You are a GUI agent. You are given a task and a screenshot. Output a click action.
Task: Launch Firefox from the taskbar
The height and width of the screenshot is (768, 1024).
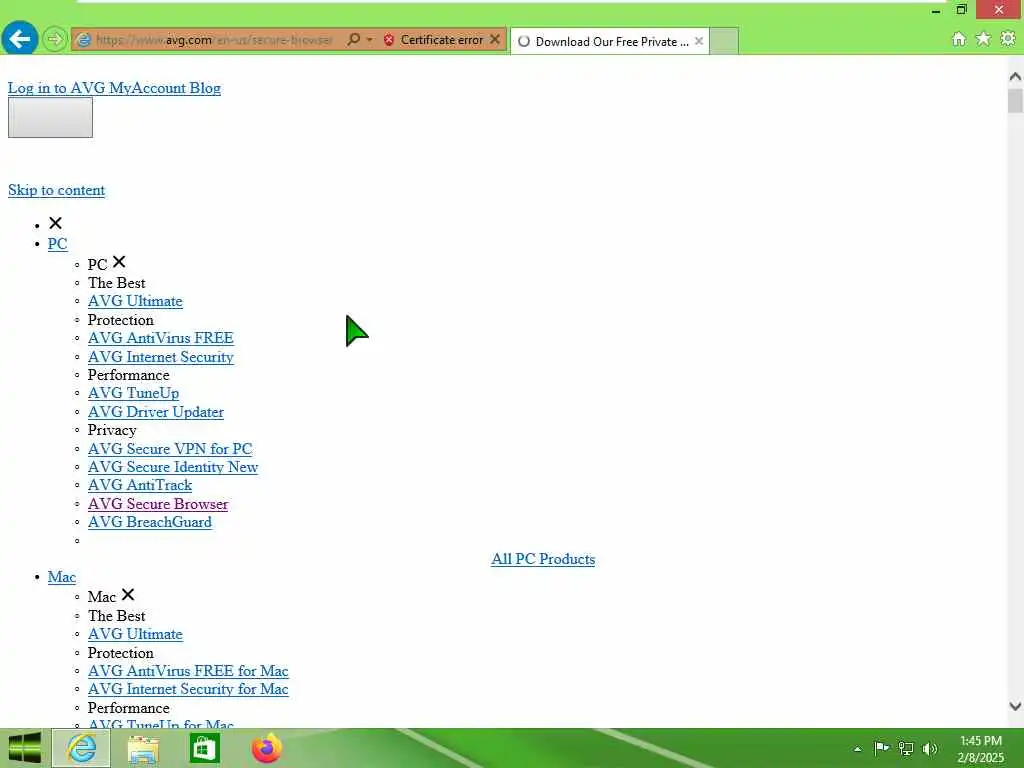(267, 748)
